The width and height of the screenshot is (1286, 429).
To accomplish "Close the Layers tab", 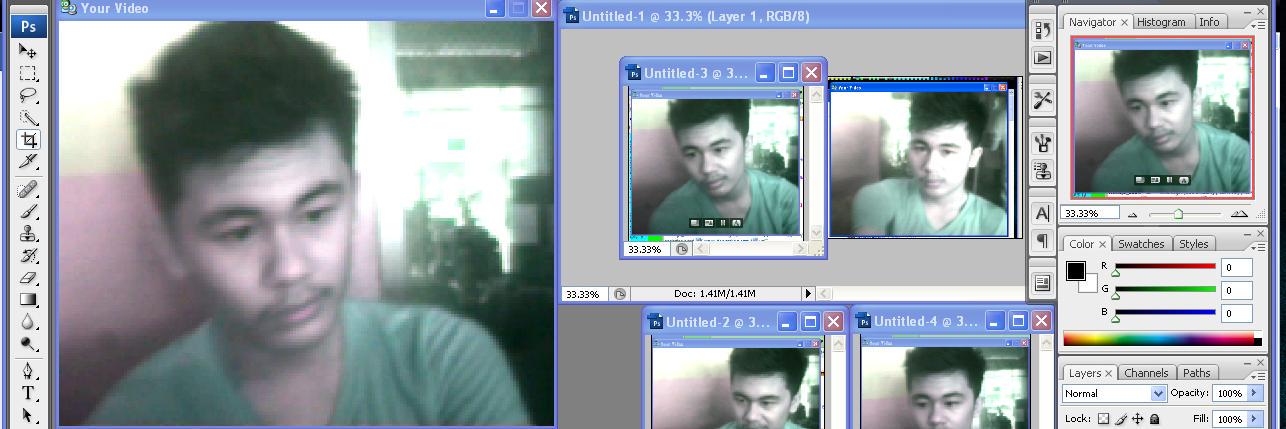I will coord(1110,373).
